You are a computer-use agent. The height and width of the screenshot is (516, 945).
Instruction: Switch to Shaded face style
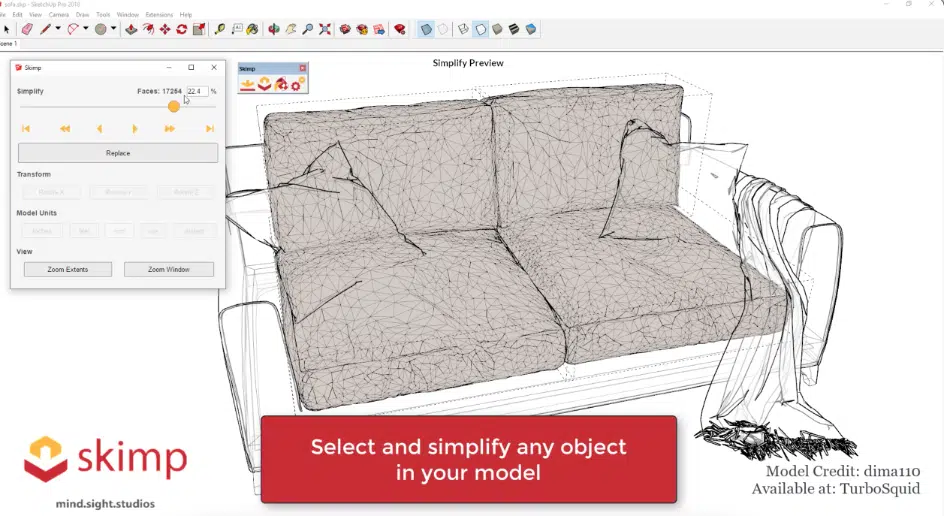pyautogui.click(x=497, y=29)
